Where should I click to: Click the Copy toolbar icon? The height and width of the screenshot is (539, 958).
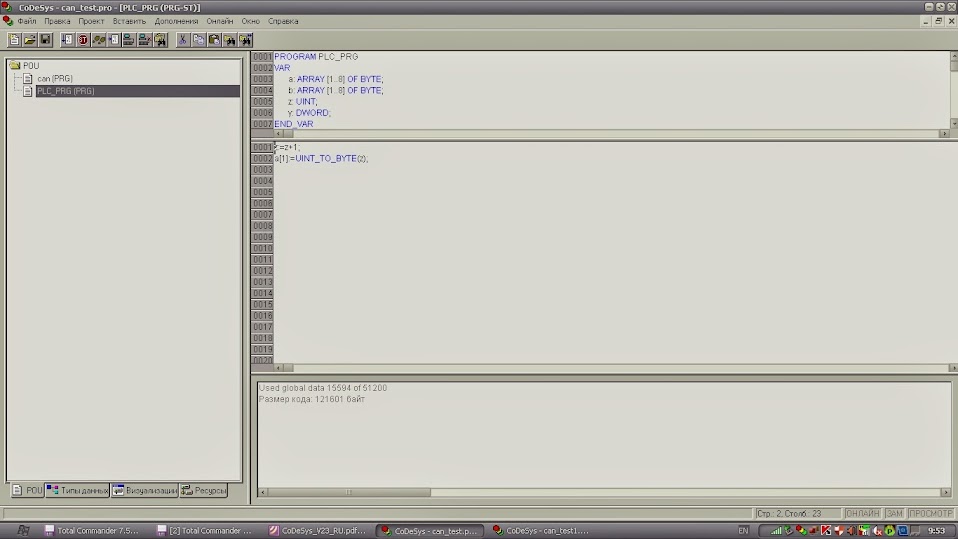tap(198, 40)
